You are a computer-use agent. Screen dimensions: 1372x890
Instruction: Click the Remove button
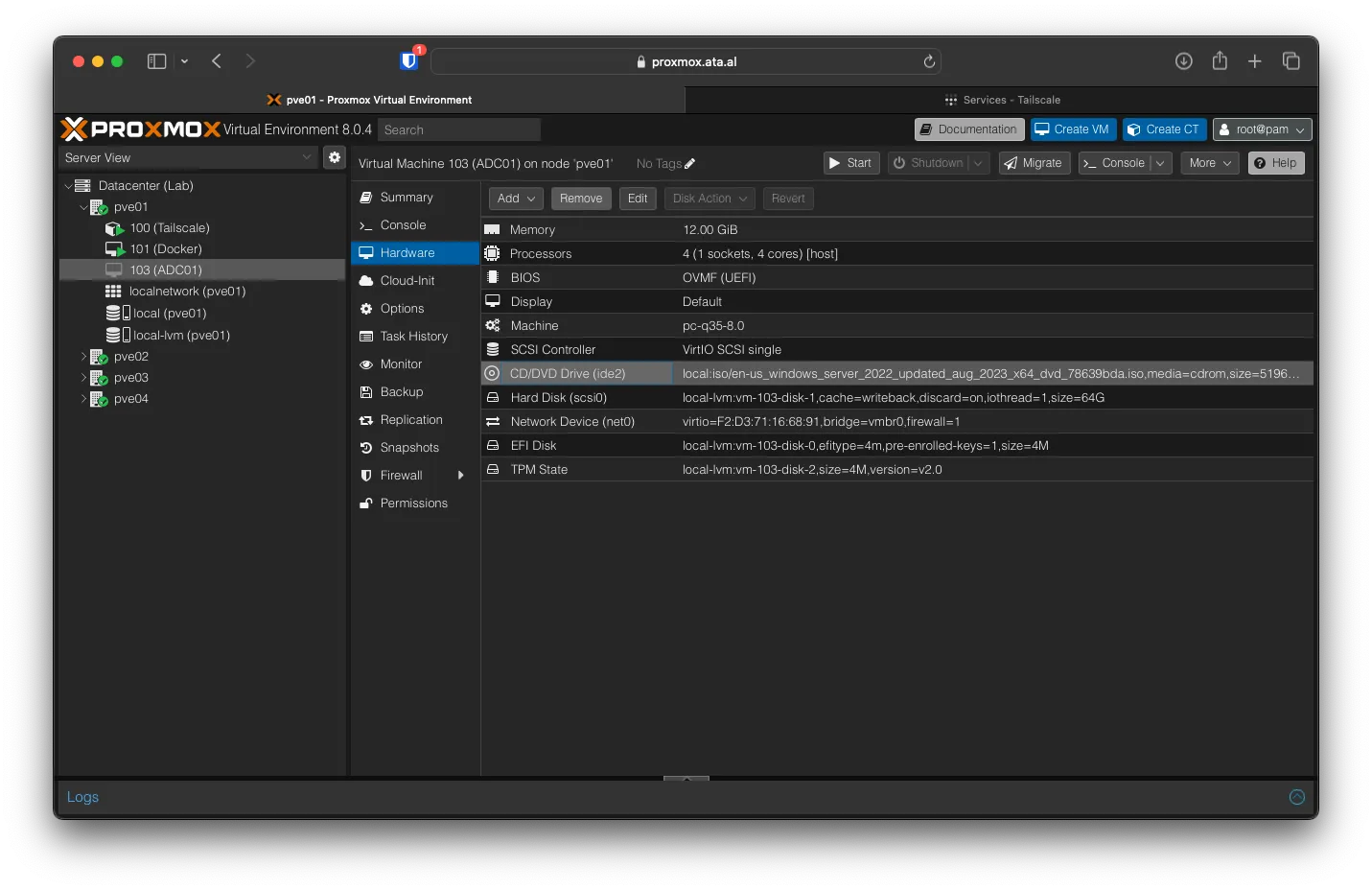coord(581,199)
